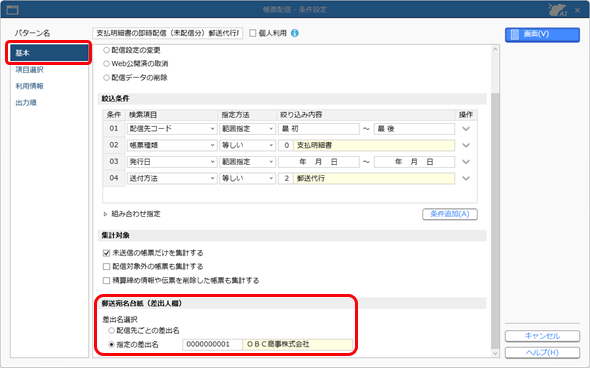Open the 発行日 search item dropdown
590x368 pixels.
(172, 162)
